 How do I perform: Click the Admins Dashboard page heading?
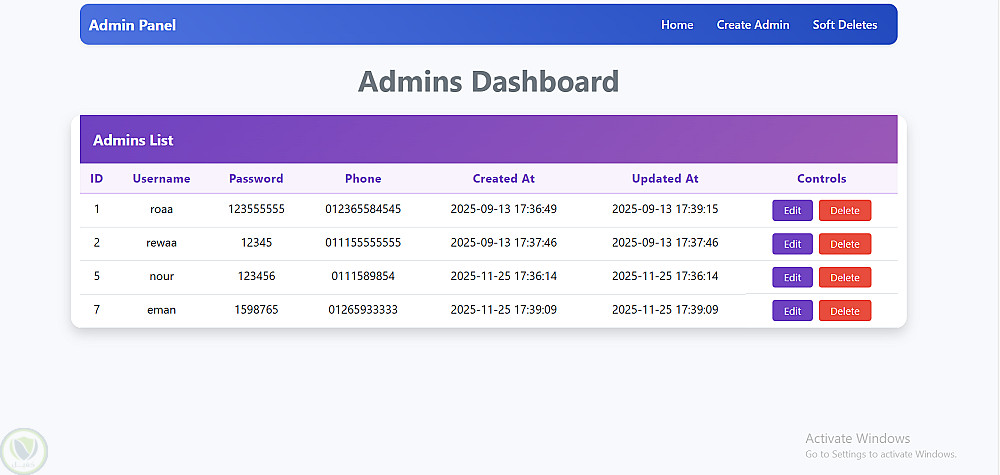click(x=488, y=81)
